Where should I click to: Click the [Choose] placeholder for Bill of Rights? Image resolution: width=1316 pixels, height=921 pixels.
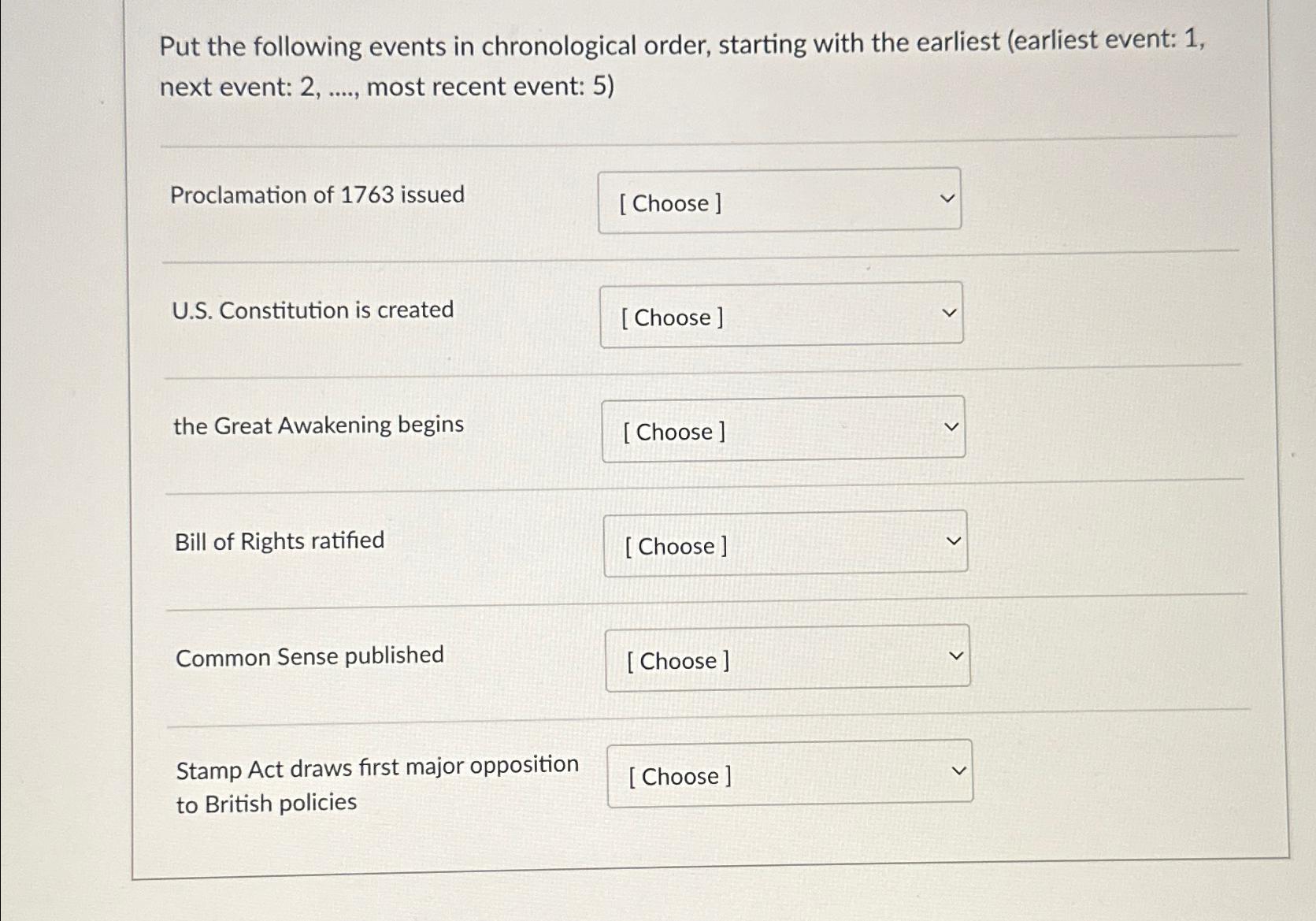676,547
